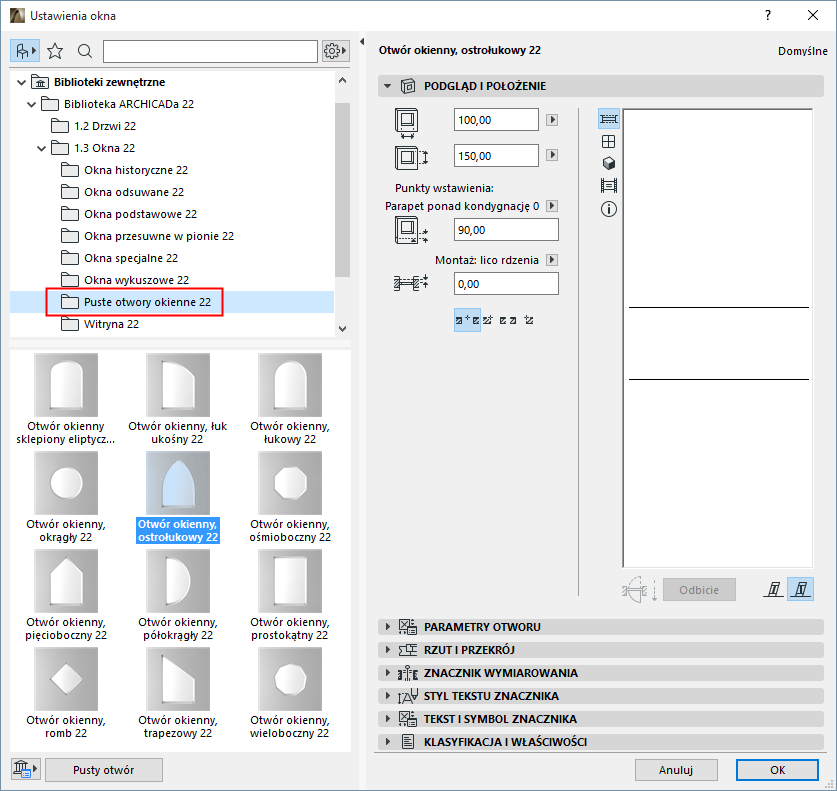Expand PARAMETRY OTWORU panel

[x=601, y=627]
